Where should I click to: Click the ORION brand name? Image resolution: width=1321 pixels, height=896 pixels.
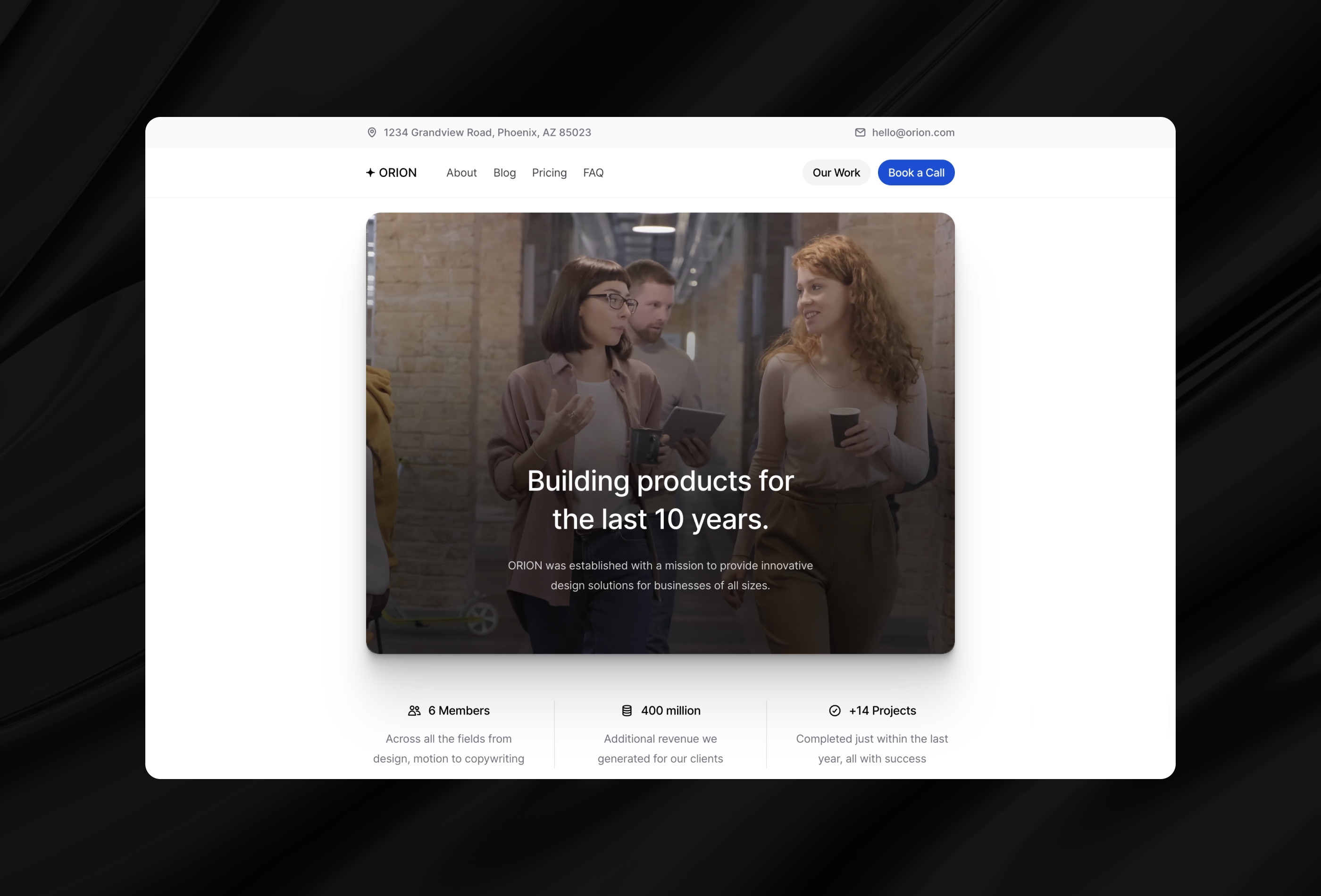398,173
